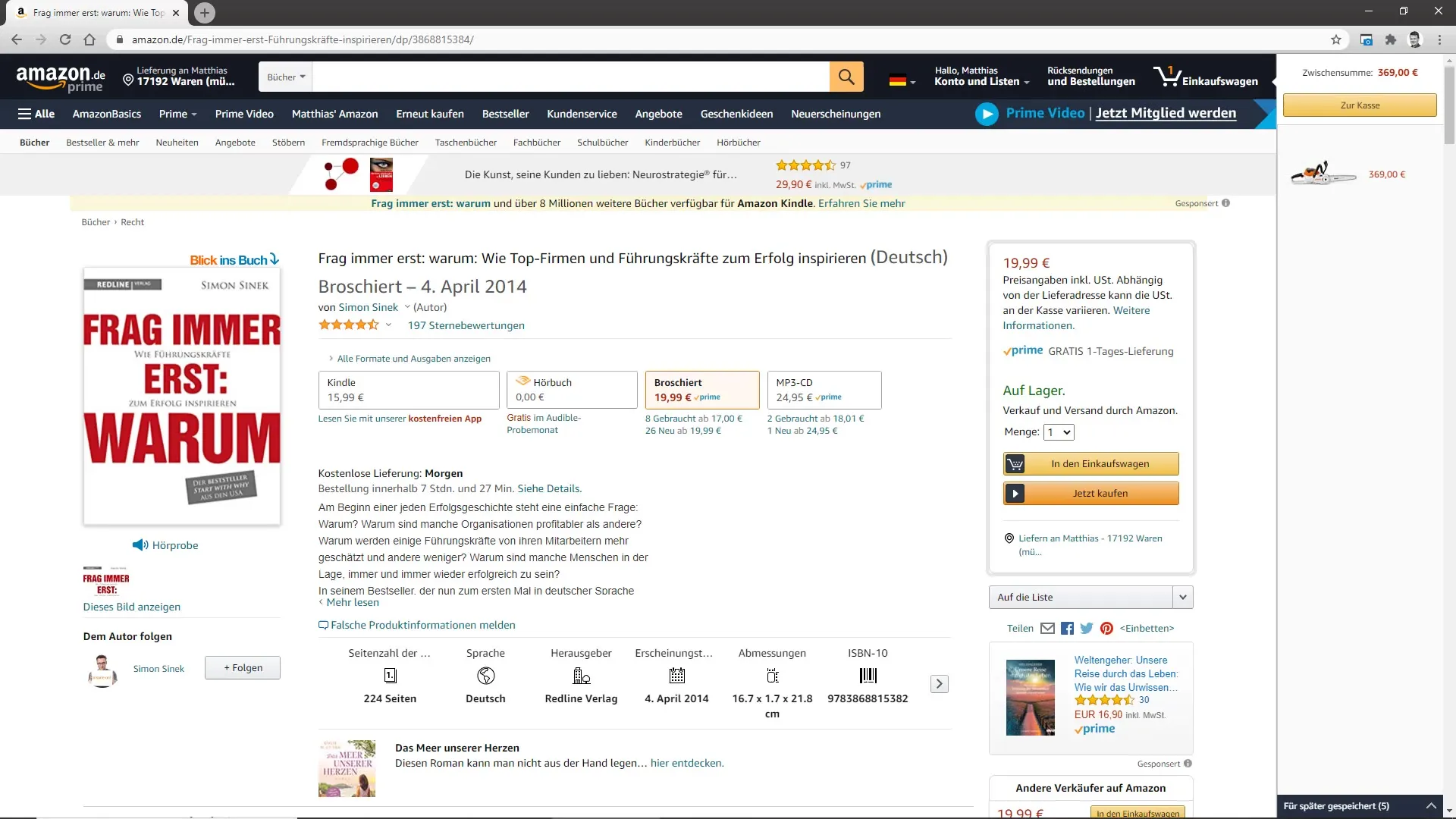Image resolution: width=1456 pixels, height=819 pixels.
Task: Open the language flag dropdown
Action: (x=902, y=80)
